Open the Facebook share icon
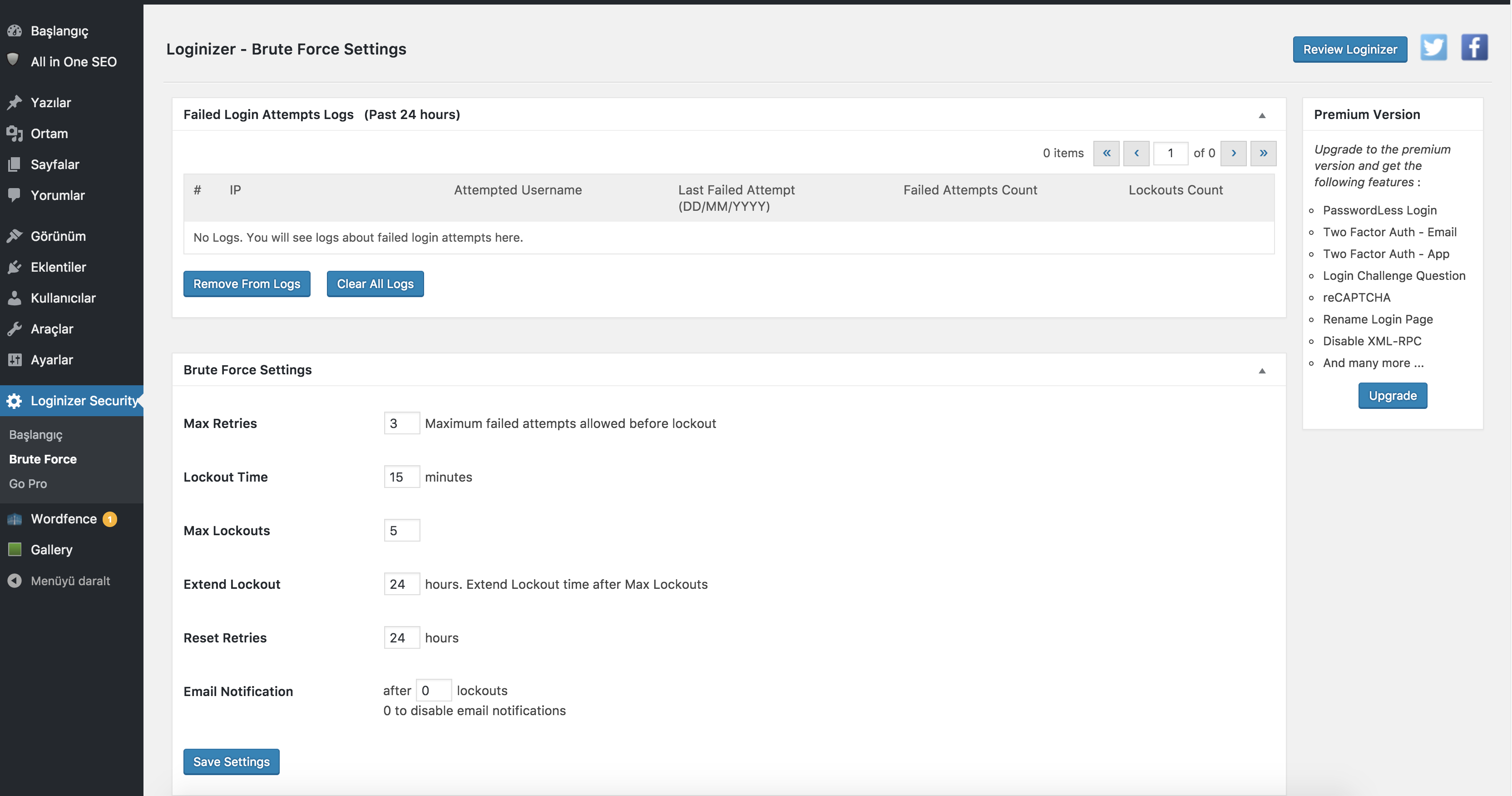1512x796 pixels. click(x=1474, y=48)
